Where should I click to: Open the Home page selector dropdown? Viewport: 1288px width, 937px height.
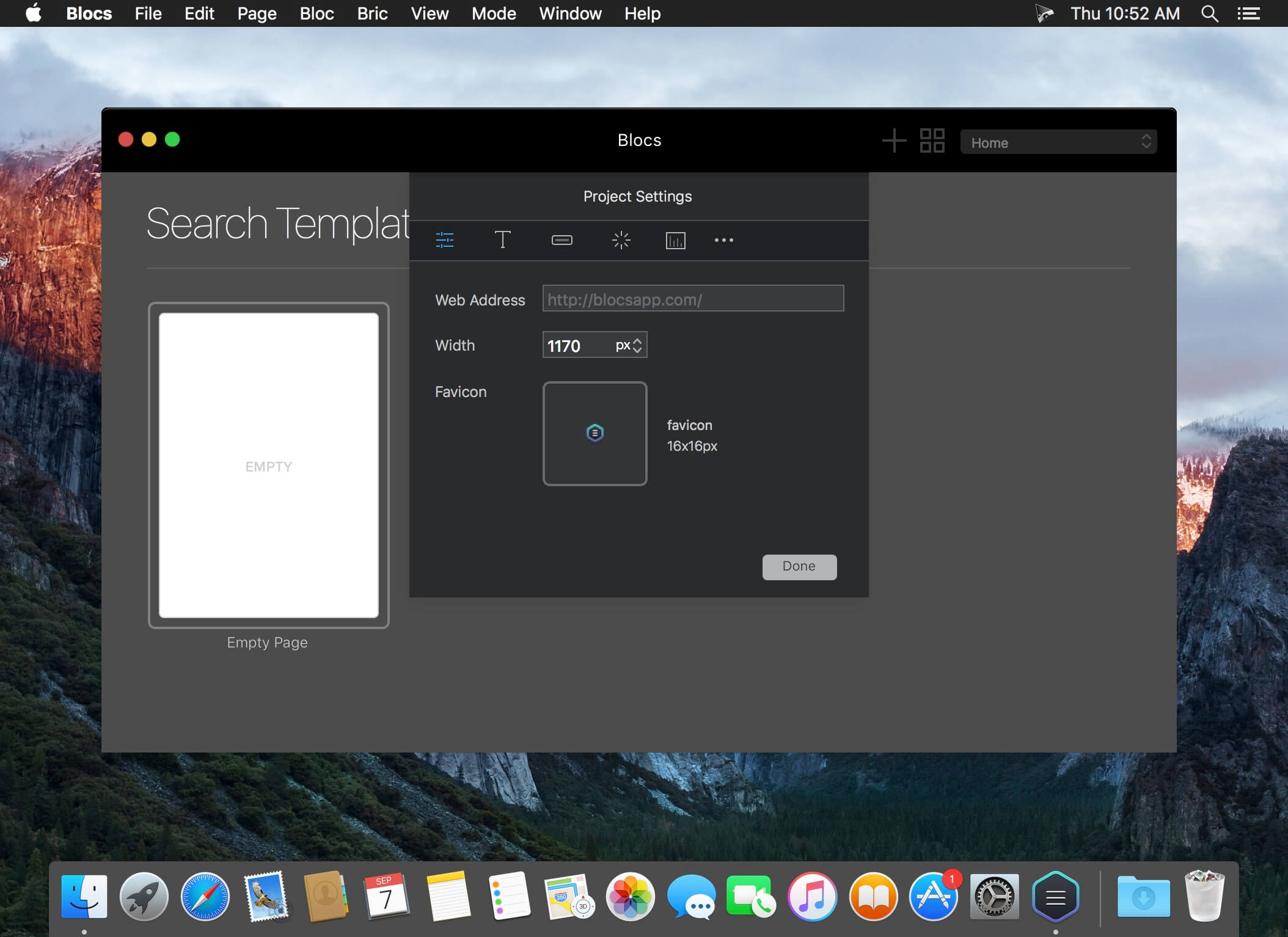(1058, 142)
